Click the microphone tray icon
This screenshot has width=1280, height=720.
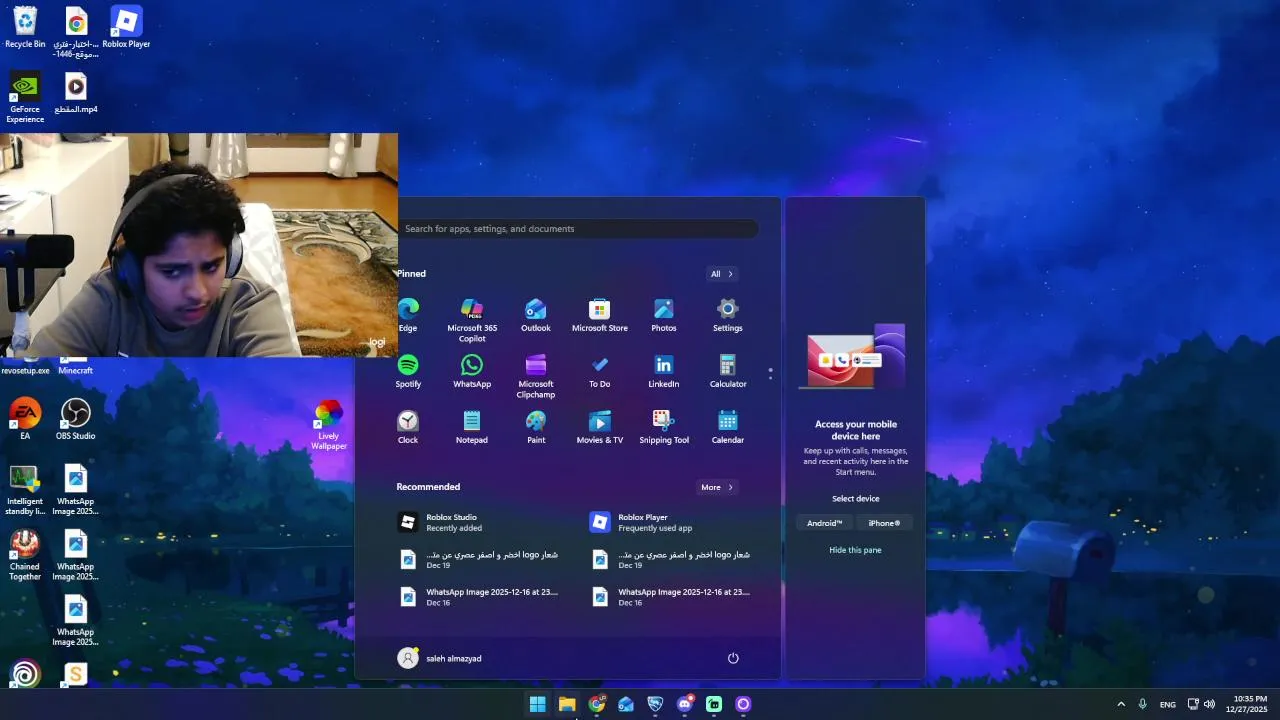click(x=1142, y=704)
